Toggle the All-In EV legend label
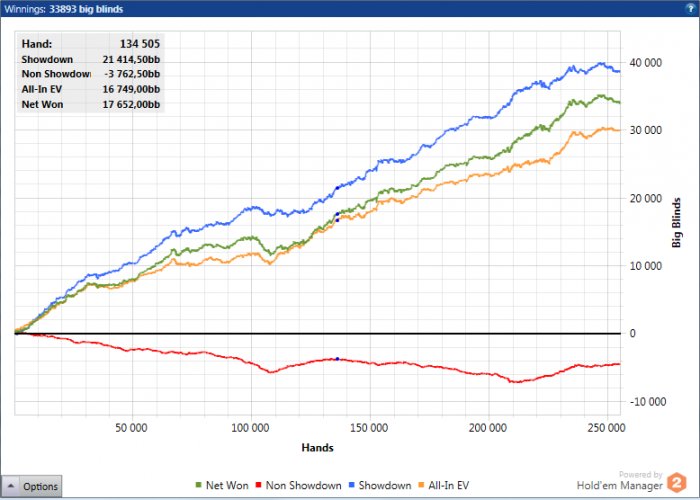700x500 pixels. [x=449, y=485]
